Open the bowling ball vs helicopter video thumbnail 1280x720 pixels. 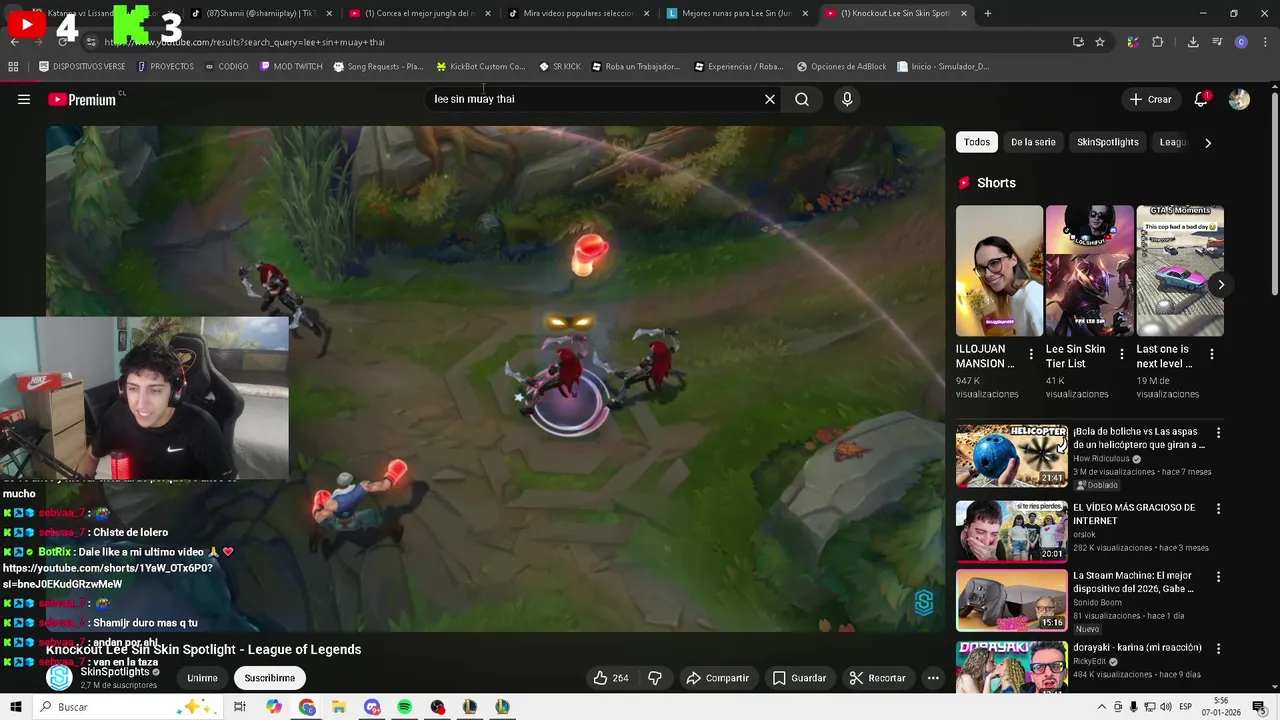pyautogui.click(x=1011, y=456)
